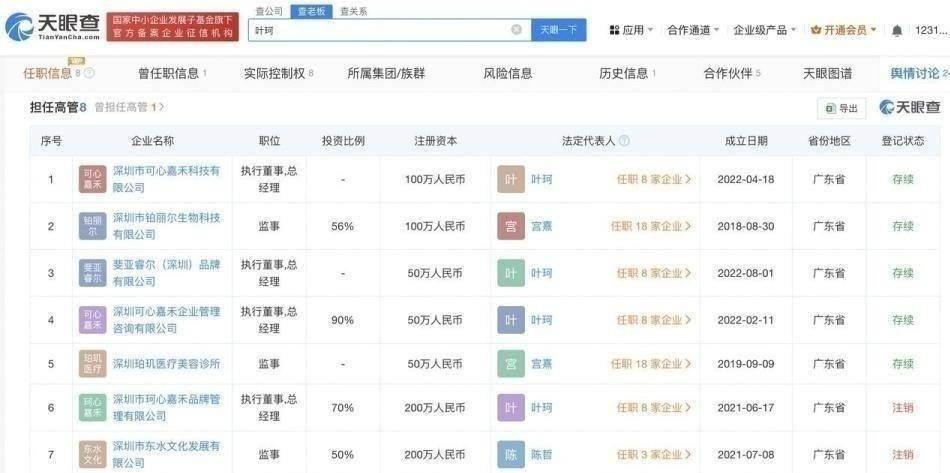950x473 pixels.
Task: Open 斐亚睿尔 company logo in row 3
Action: (x=93, y=273)
